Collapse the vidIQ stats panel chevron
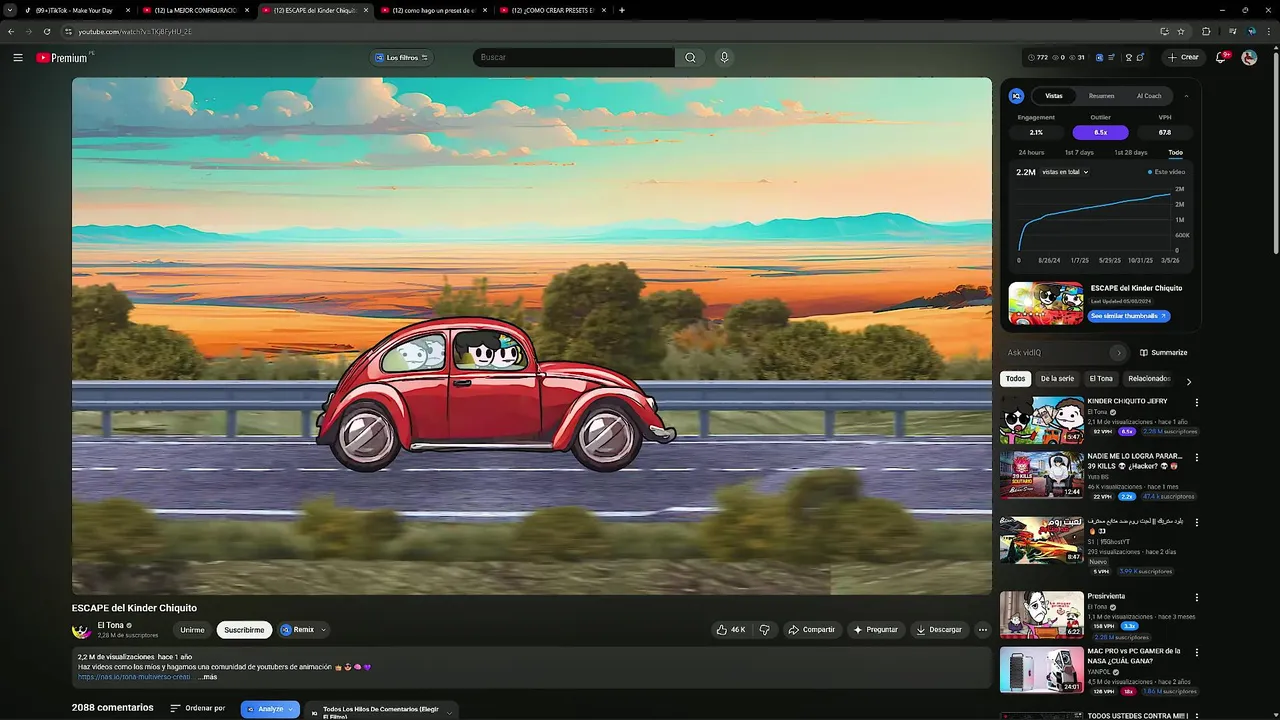Image resolution: width=1280 pixels, height=720 pixels. (x=1186, y=96)
